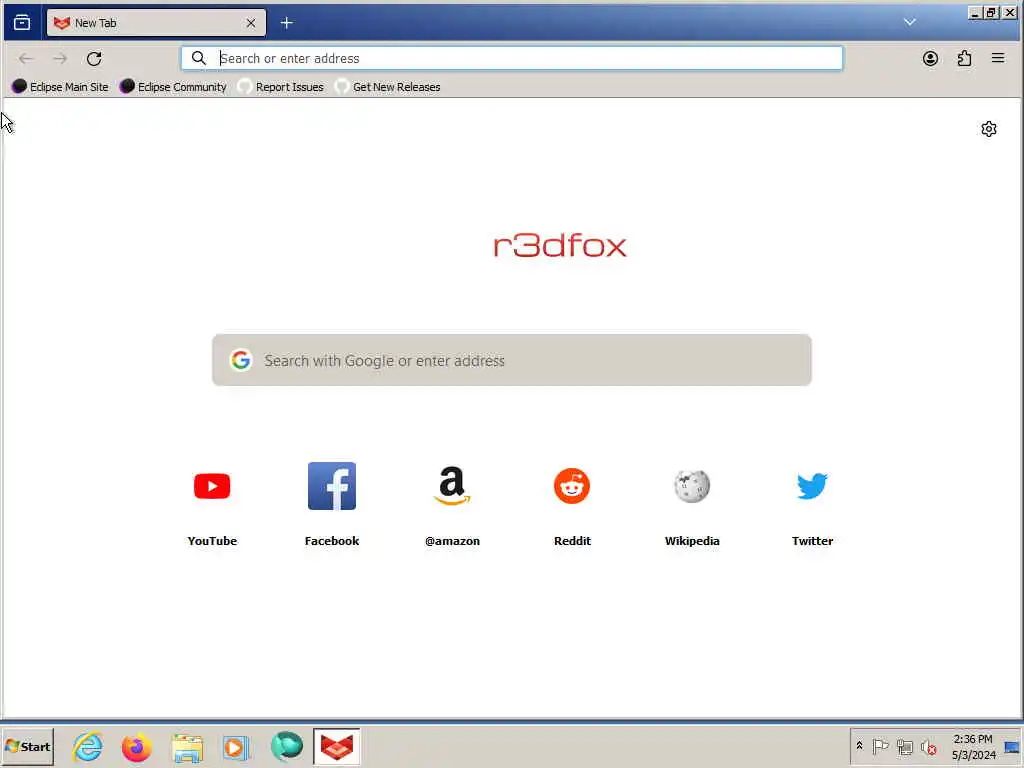Expand the list all tabs chevron
The image size is (1024, 768).
[x=909, y=22]
